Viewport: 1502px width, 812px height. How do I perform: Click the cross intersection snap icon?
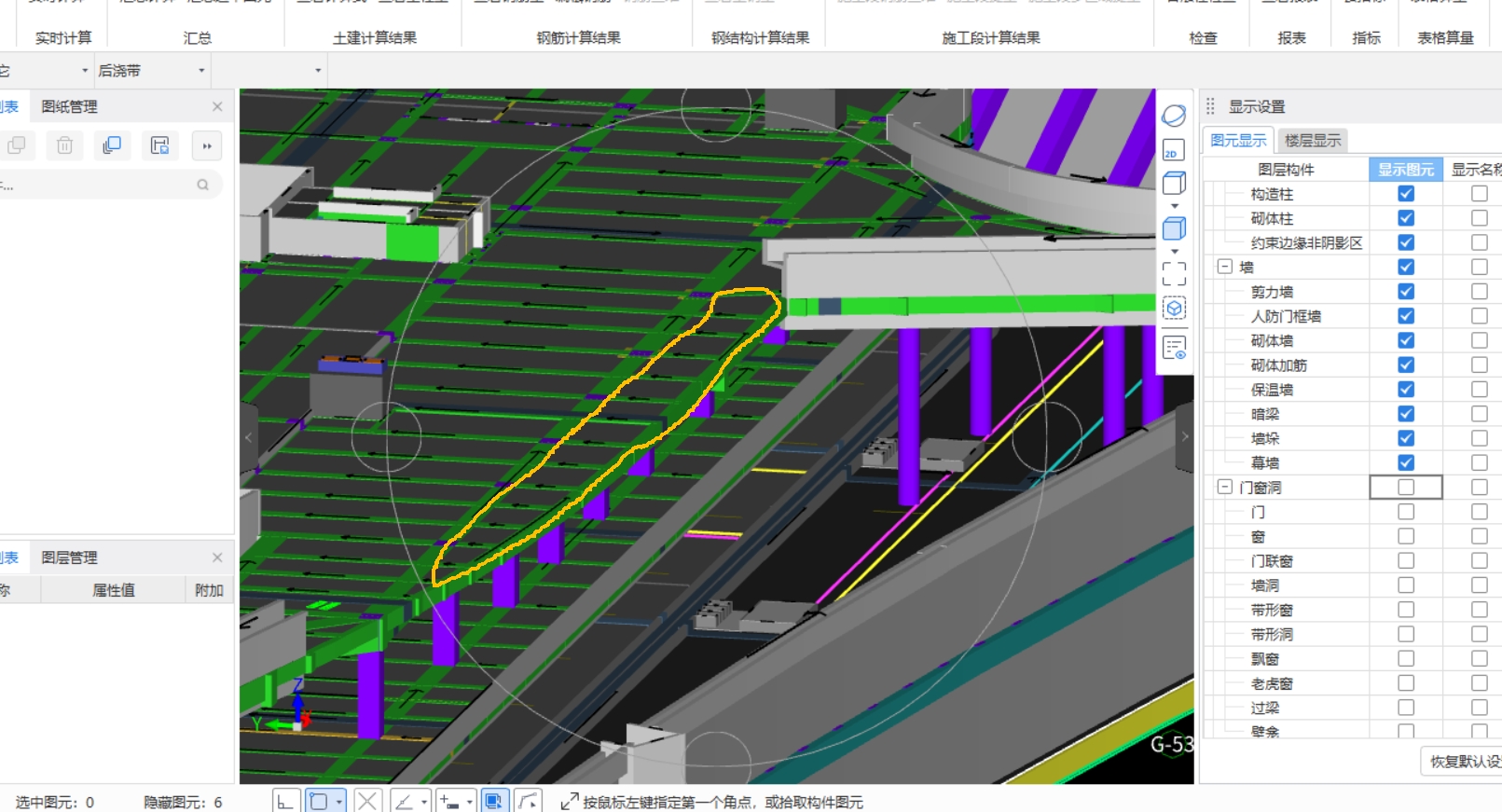pyautogui.click(x=367, y=801)
